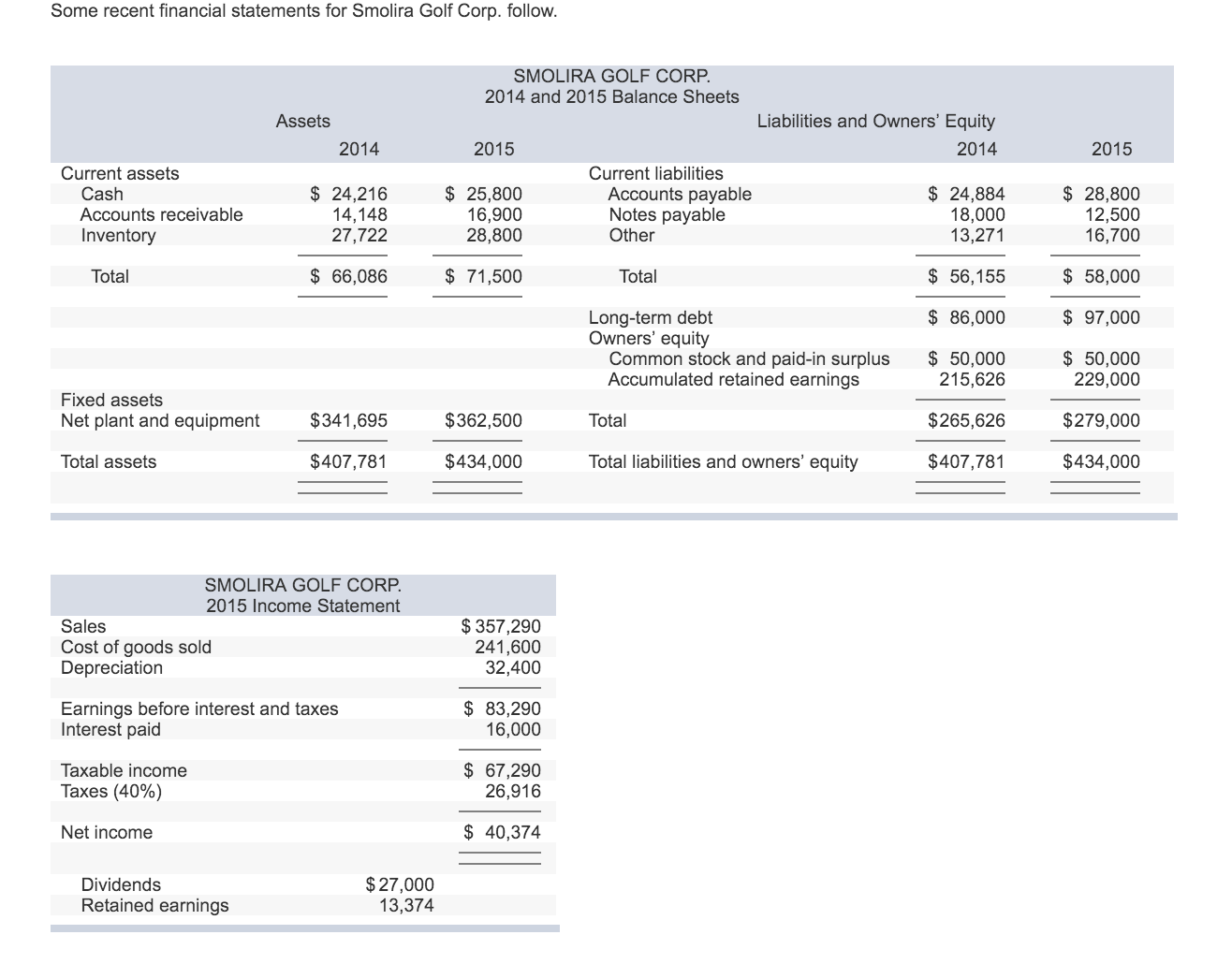Select the 'Common stock and paid-in surplus' label
This screenshot has width=1232, height=964.
[x=749, y=358]
